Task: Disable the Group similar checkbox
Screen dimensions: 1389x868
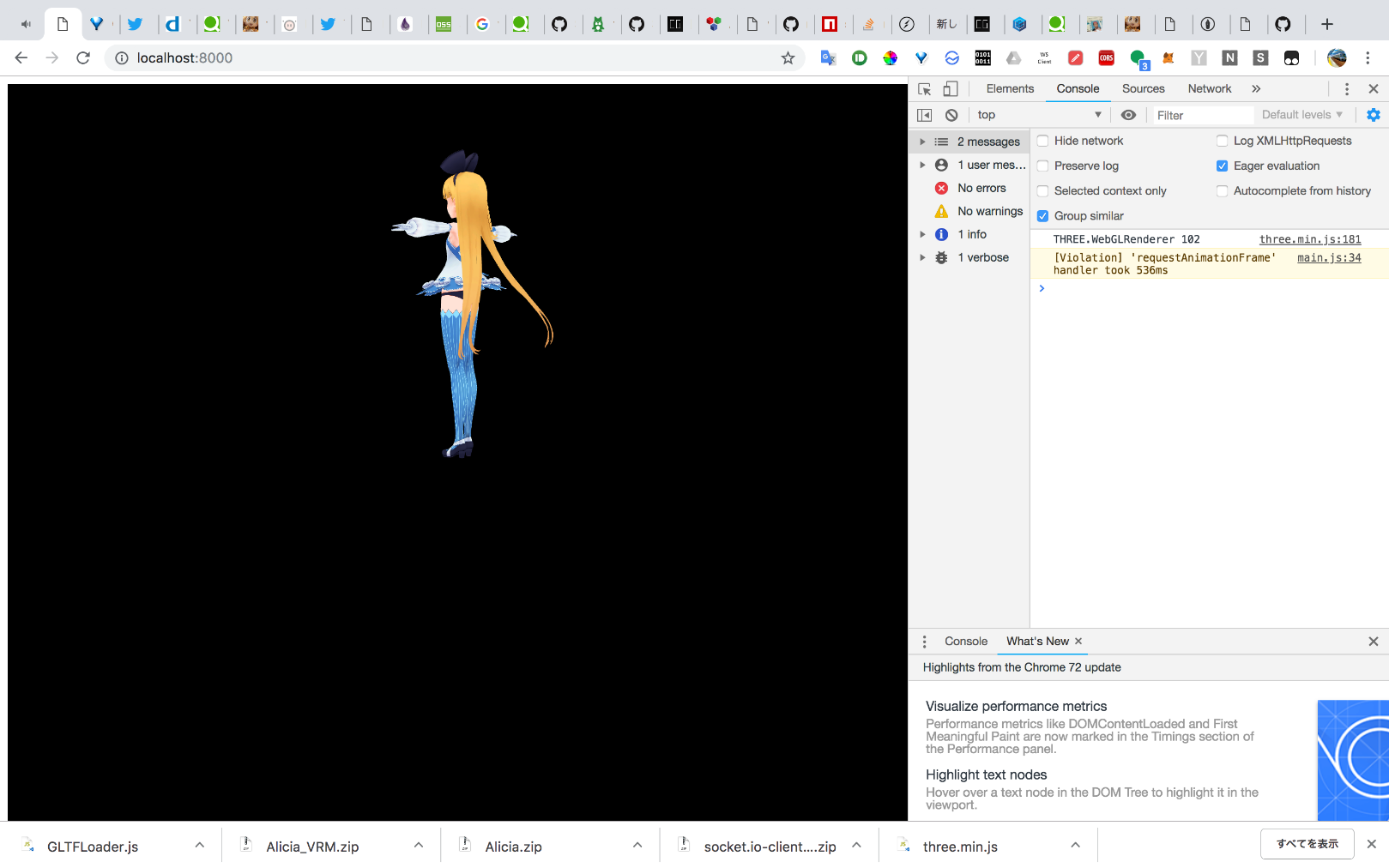Action: pyautogui.click(x=1043, y=216)
